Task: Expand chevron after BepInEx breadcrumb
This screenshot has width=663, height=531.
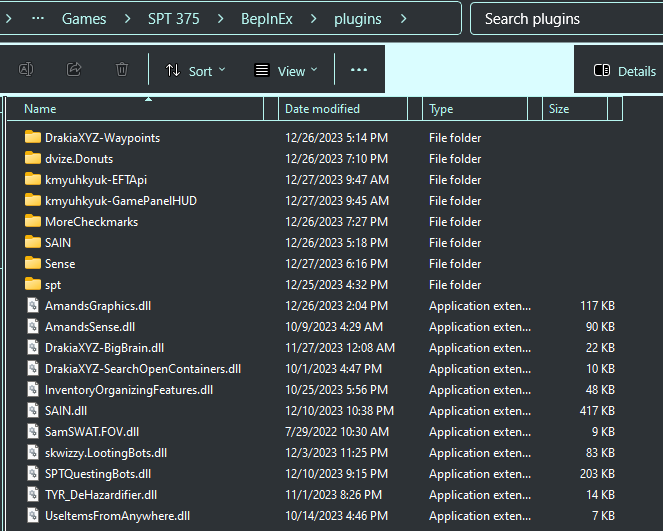Action: click(x=313, y=19)
